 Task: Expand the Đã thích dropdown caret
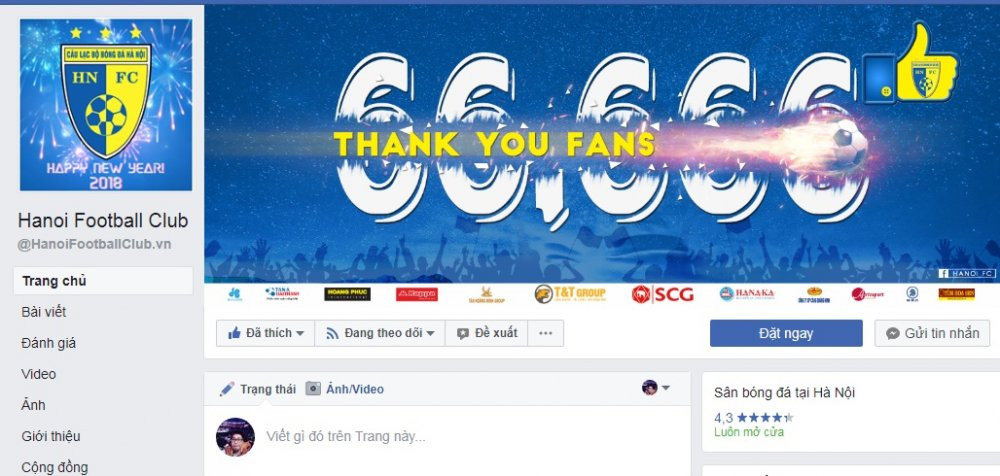(x=300, y=333)
